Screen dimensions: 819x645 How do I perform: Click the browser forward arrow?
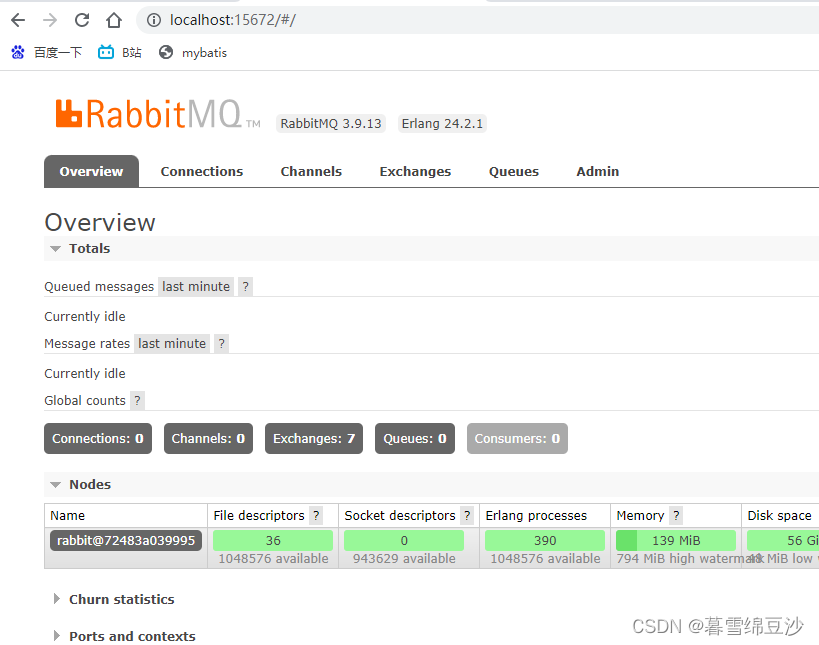pos(50,20)
